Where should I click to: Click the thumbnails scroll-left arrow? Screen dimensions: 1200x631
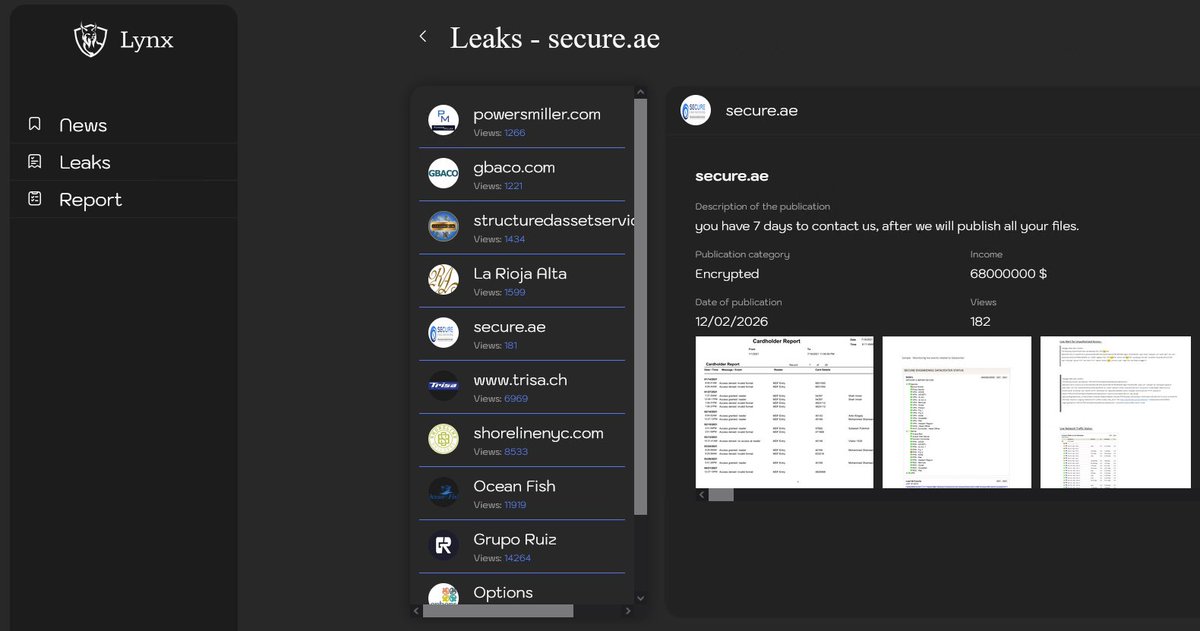[701, 494]
